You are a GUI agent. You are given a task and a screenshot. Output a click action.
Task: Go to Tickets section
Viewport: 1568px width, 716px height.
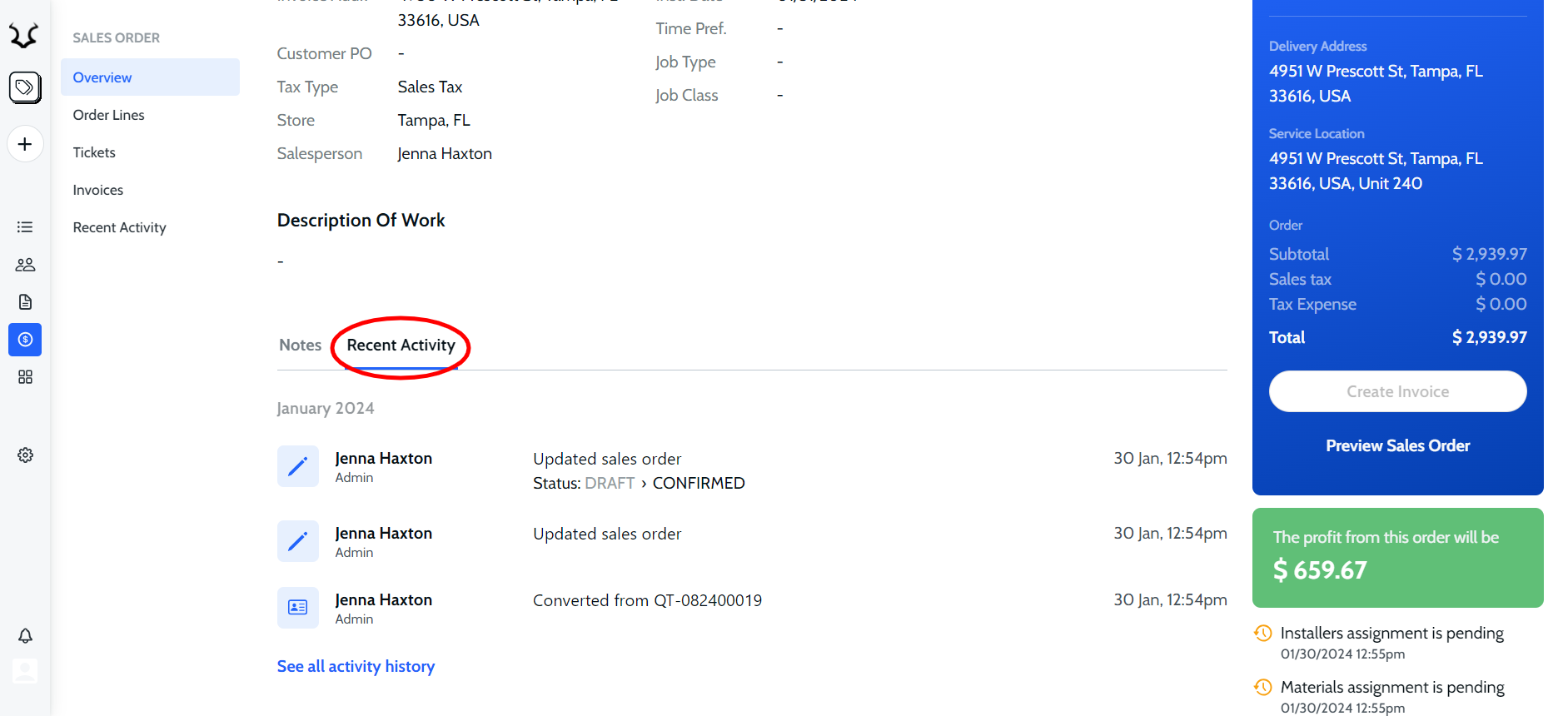[94, 152]
